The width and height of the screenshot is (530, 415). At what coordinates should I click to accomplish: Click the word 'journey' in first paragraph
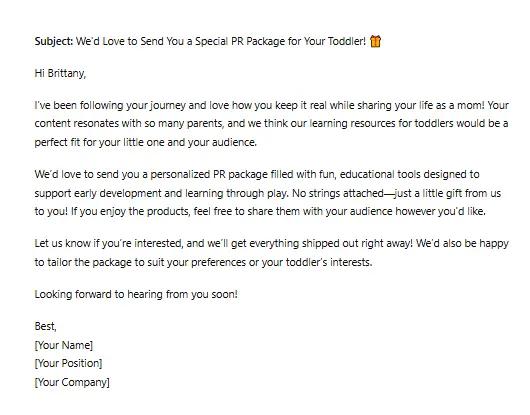click(168, 105)
